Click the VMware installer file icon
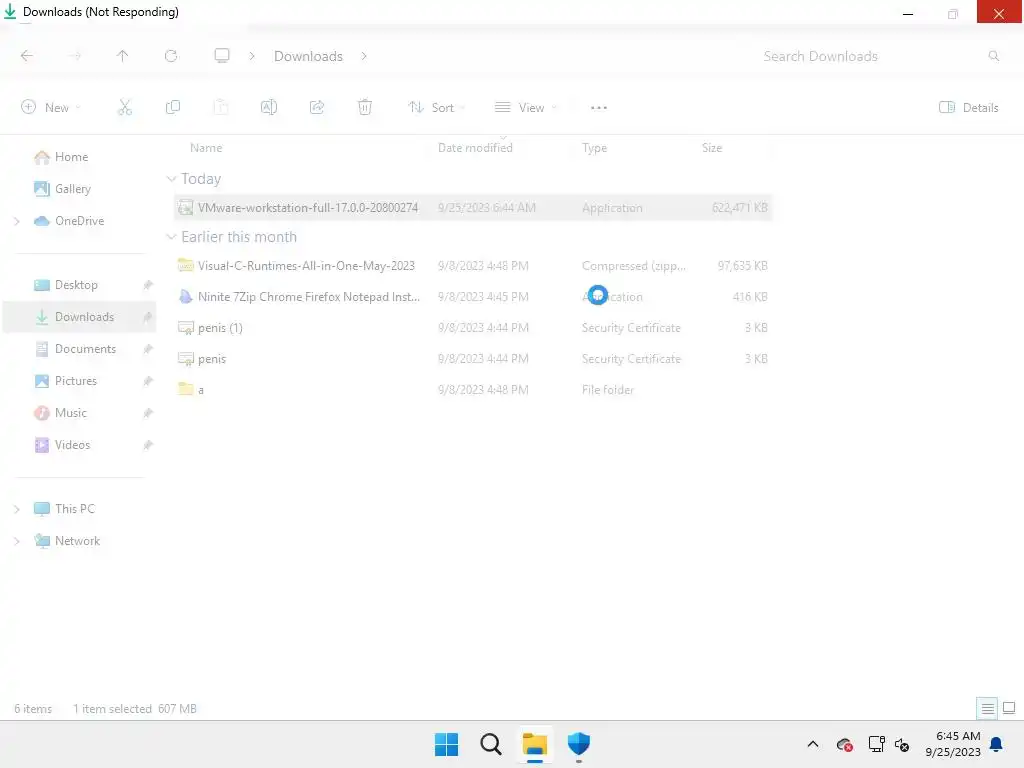Image resolution: width=1024 pixels, height=768 pixels. coord(185,208)
